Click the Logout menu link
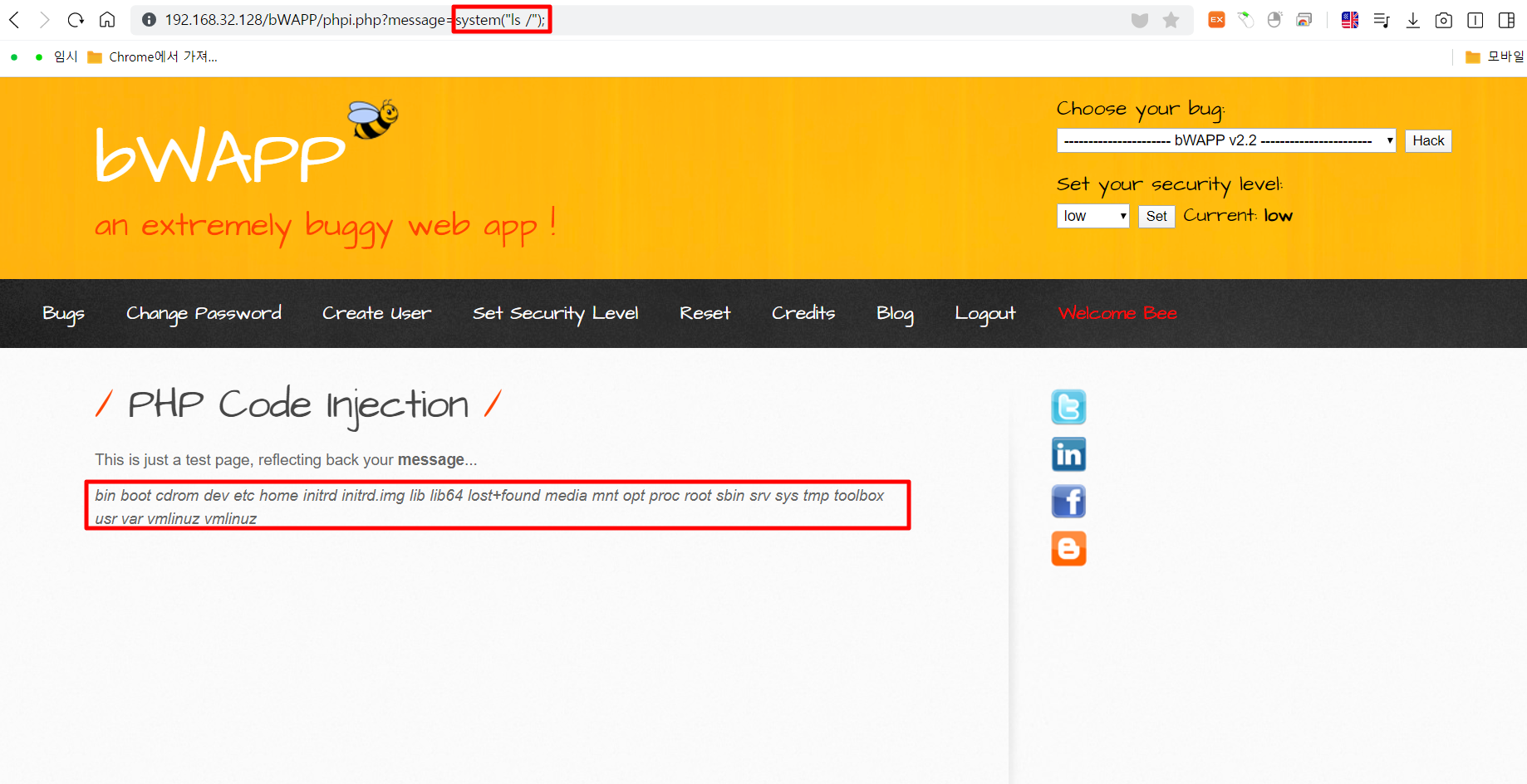 [x=984, y=313]
